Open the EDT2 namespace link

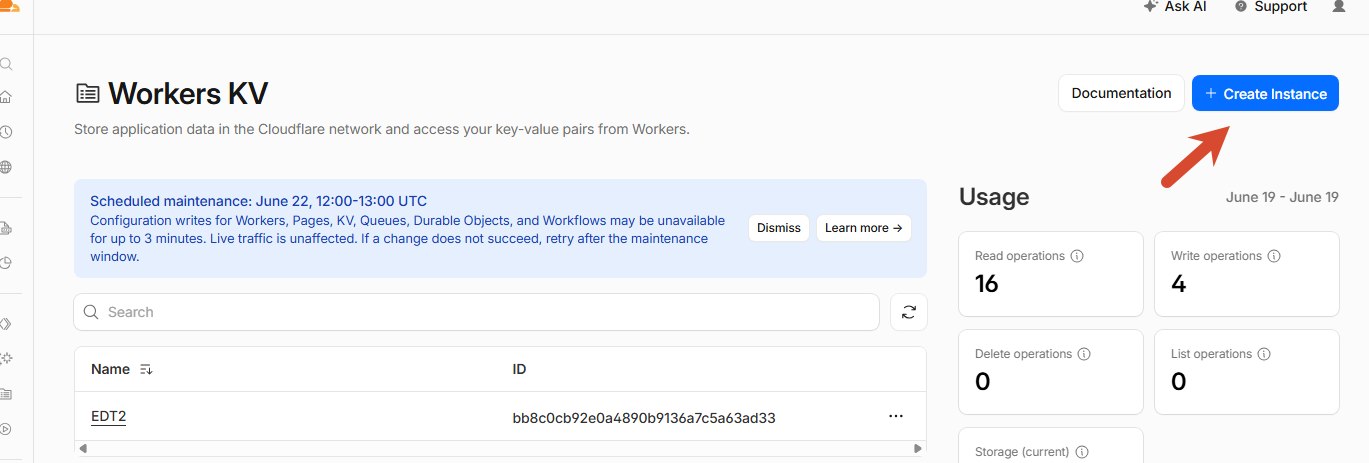click(x=108, y=416)
